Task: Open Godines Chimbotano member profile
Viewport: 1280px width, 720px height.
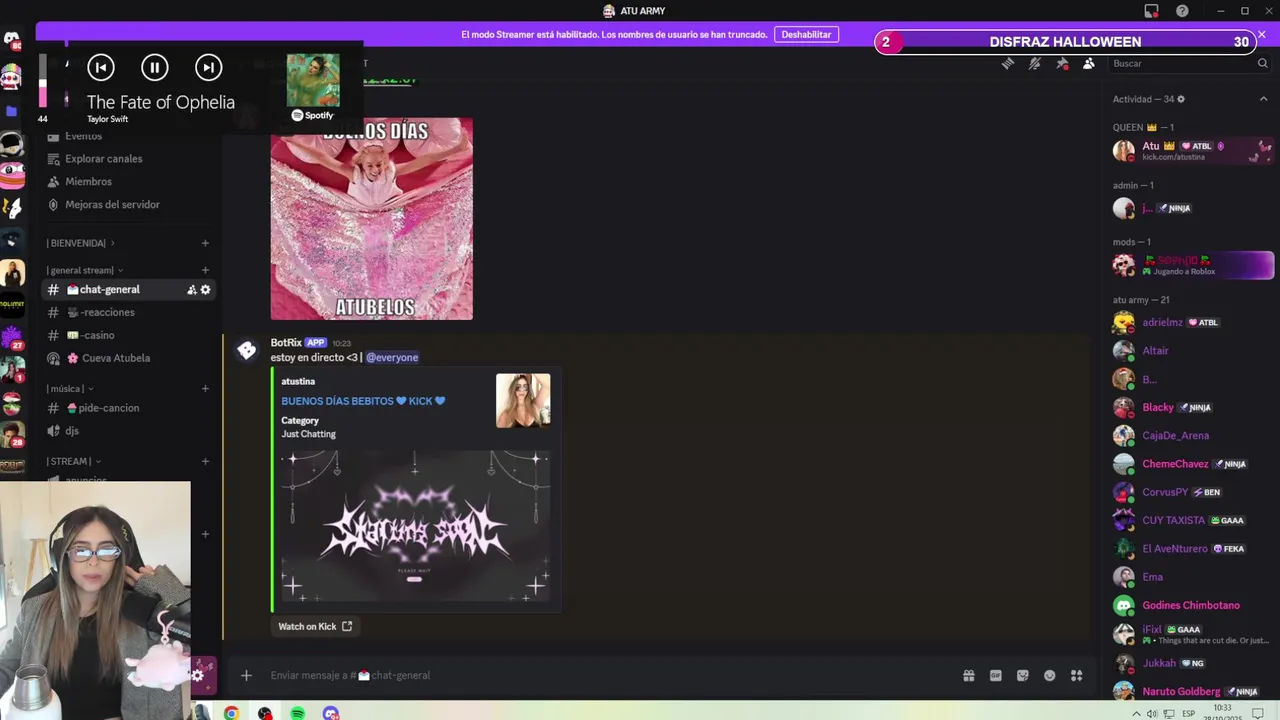Action: click(x=1192, y=606)
